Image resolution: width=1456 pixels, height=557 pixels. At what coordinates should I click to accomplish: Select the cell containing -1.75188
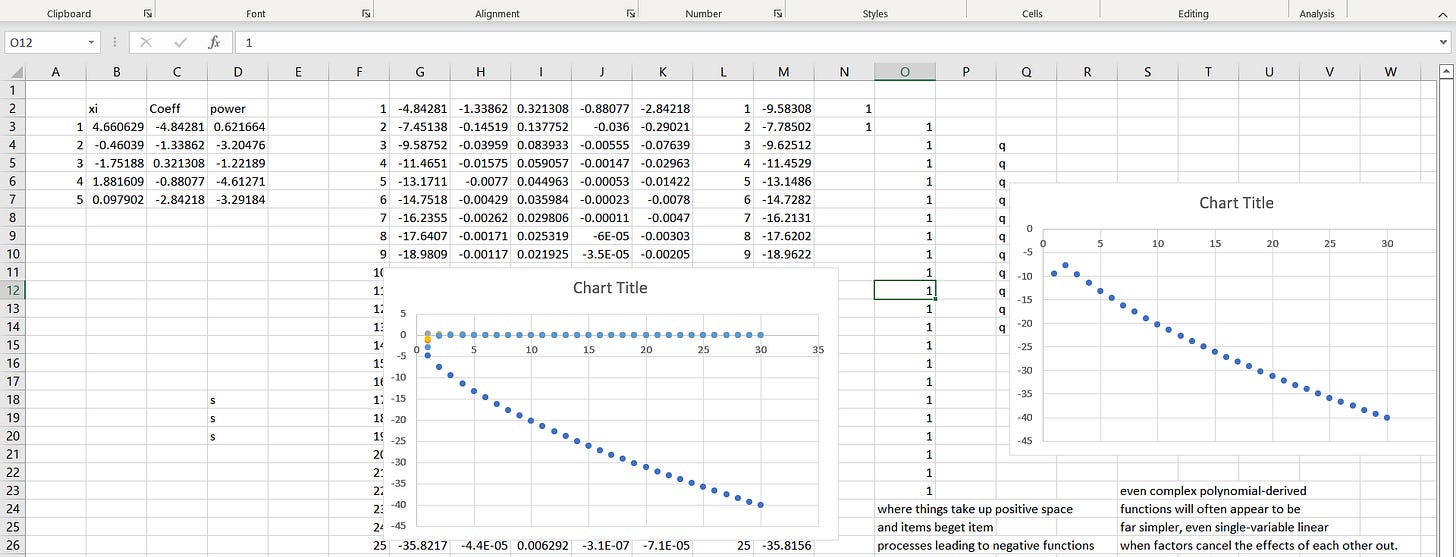coord(116,163)
